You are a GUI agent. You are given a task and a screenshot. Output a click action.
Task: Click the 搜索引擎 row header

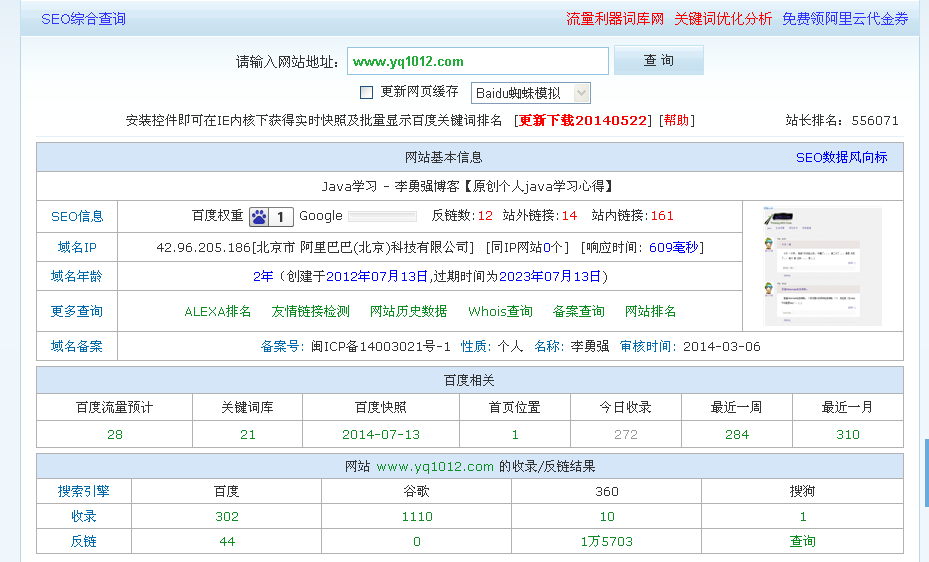tap(84, 492)
